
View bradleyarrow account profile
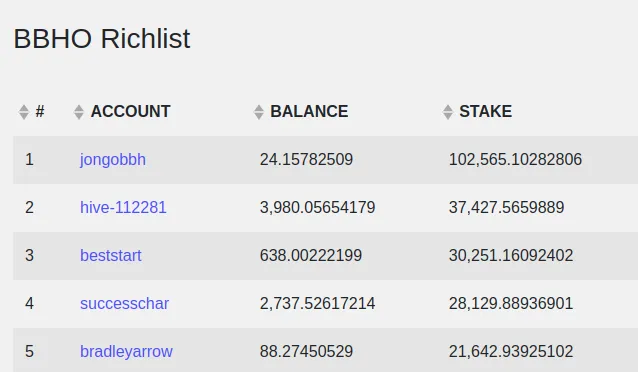coord(126,352)
